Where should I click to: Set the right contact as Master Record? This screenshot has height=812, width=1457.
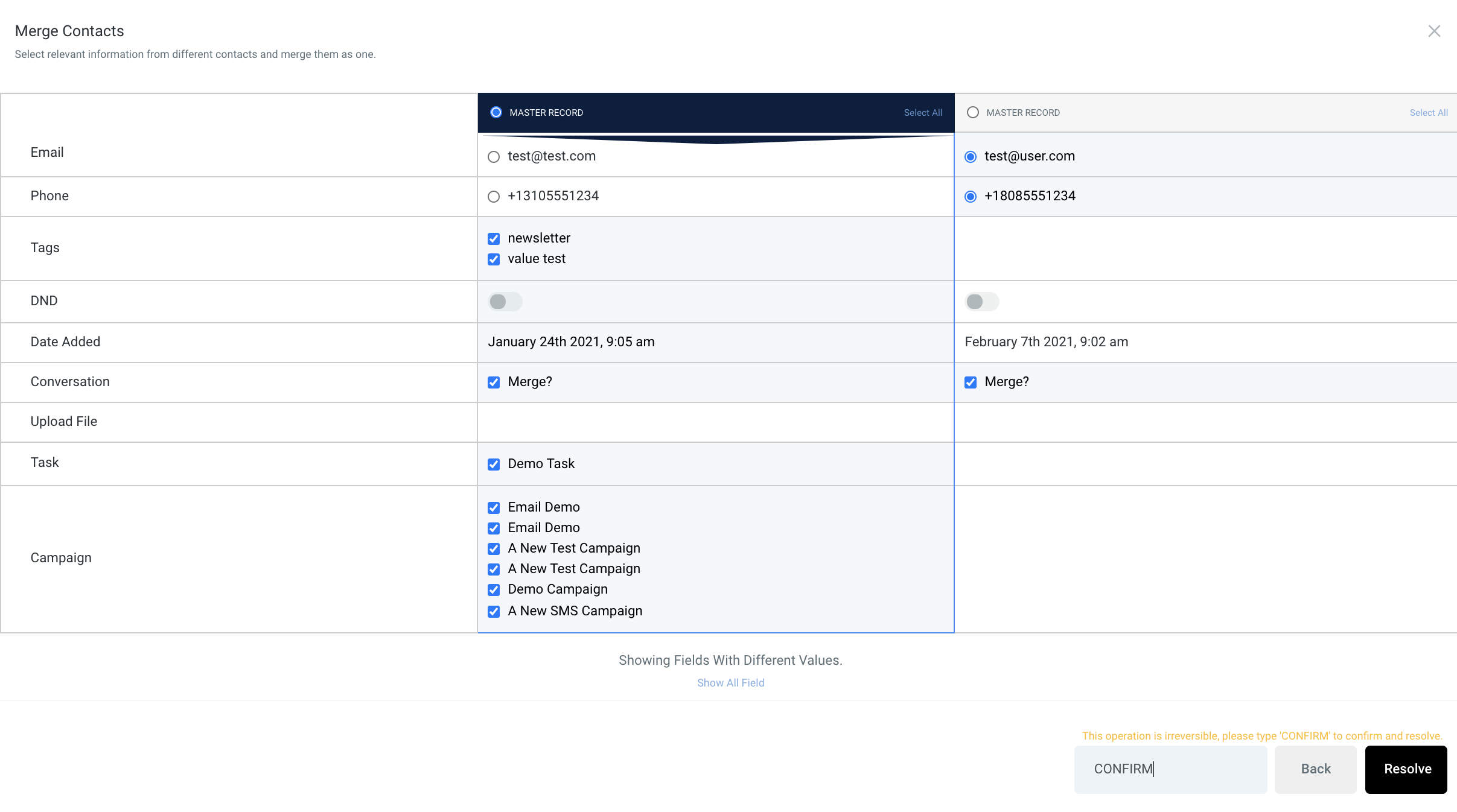click(972, 112)
